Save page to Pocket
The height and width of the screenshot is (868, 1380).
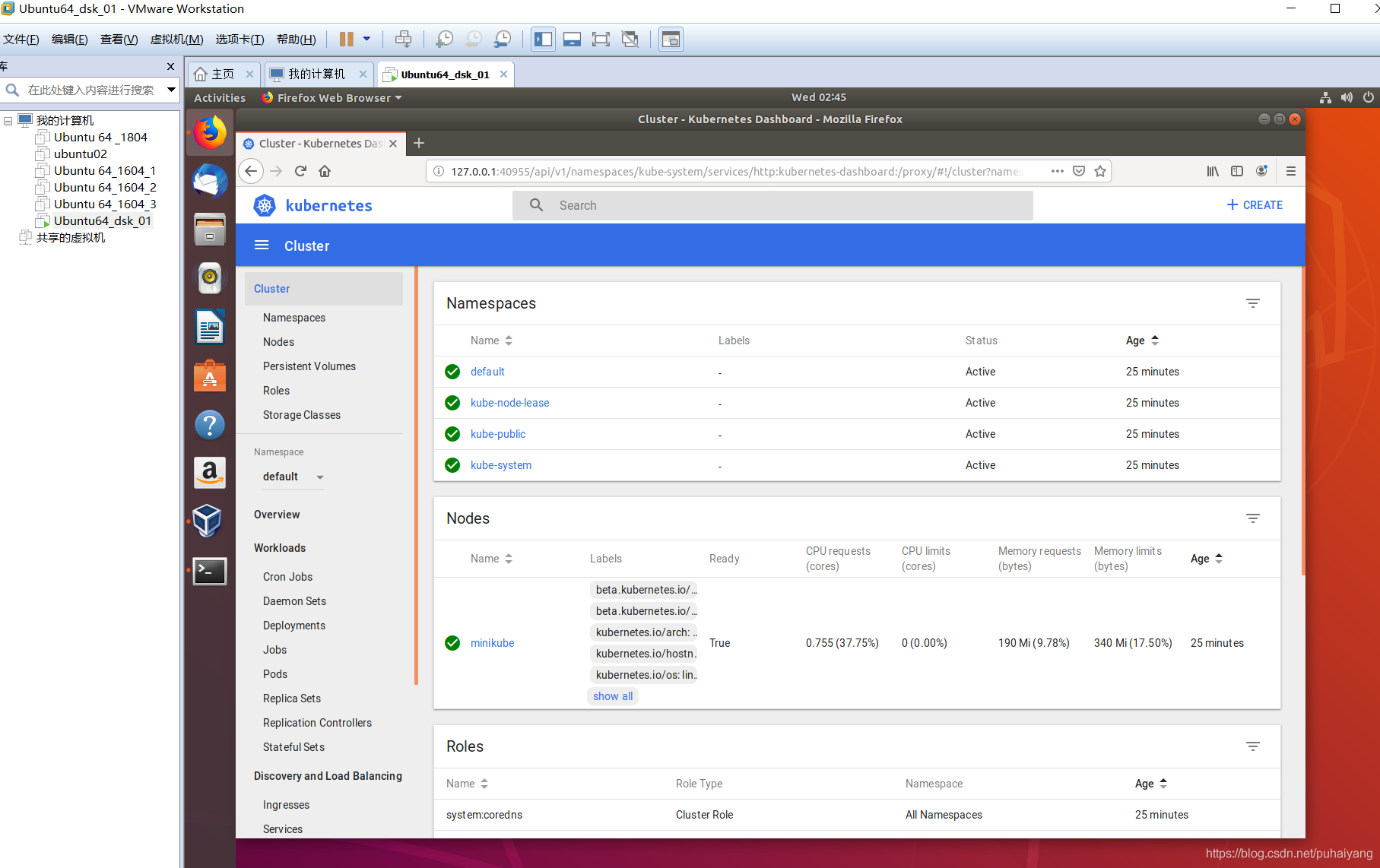tap(1078, 171)
